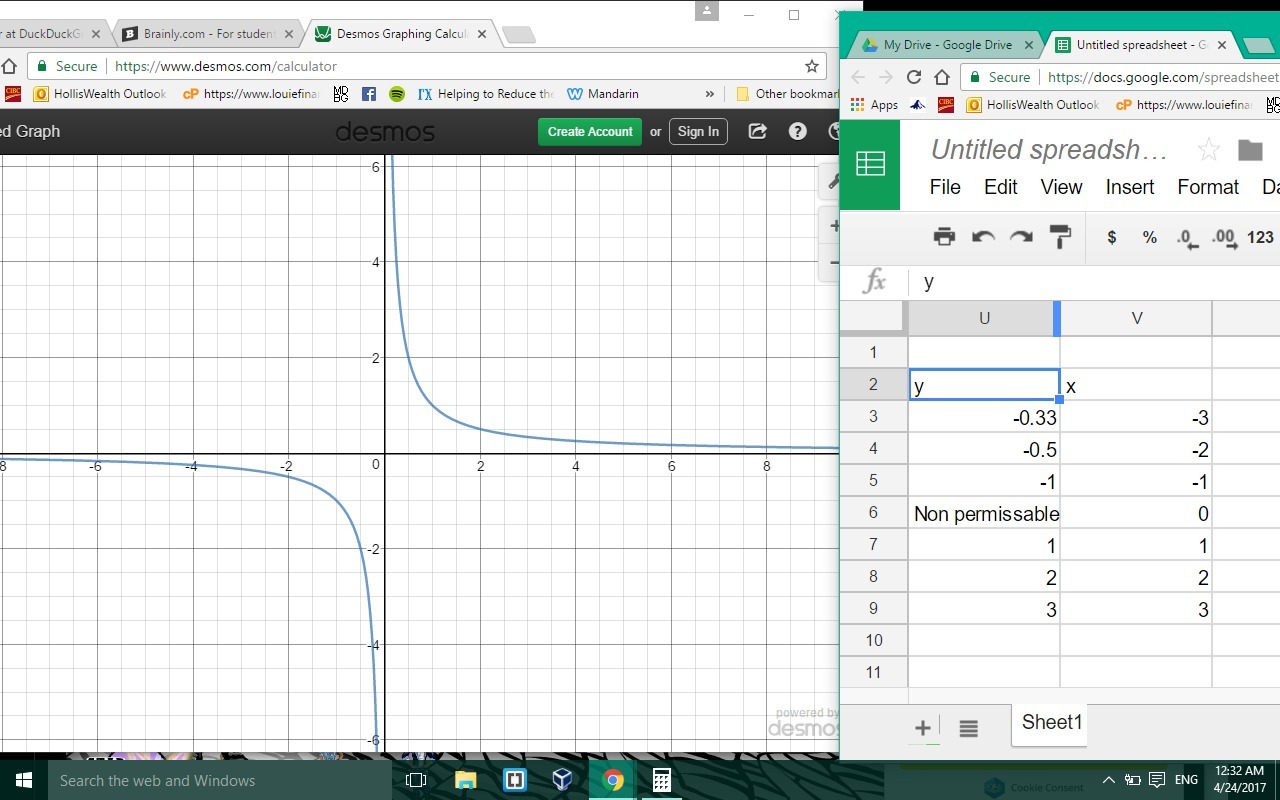1280x800 pixels.
Task: Bookmark the Desmos page with star
Action: point(811,66)
